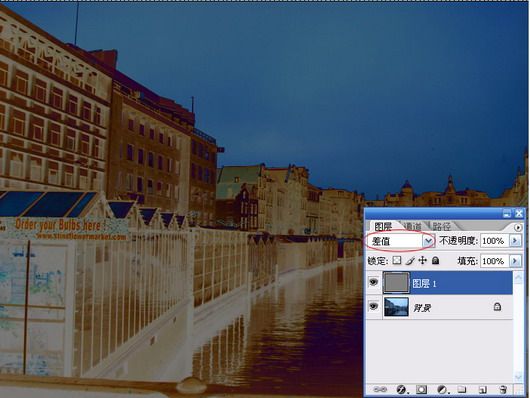Hide the 背景 layer eye icon
This screenshot has width=530, height=398.
tap(374, 306)
